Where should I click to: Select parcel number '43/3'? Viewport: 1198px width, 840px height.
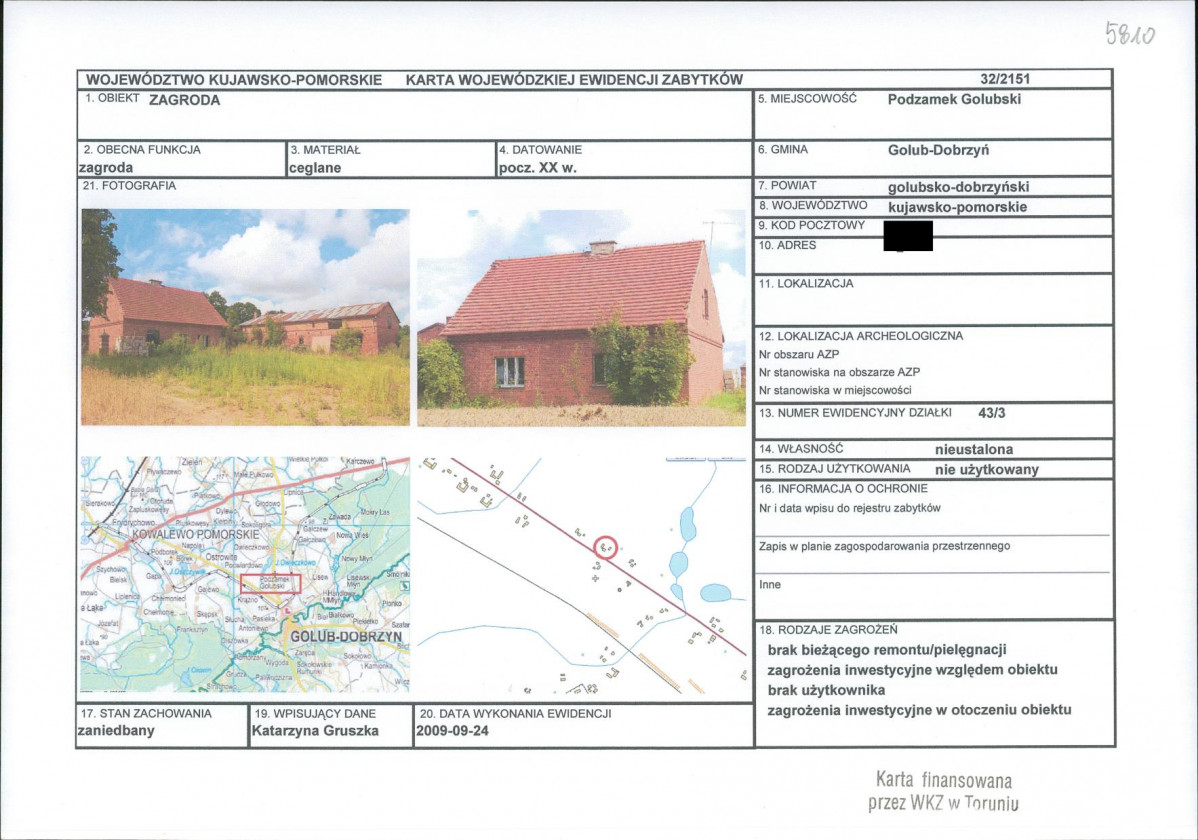(x=992, y=414)
